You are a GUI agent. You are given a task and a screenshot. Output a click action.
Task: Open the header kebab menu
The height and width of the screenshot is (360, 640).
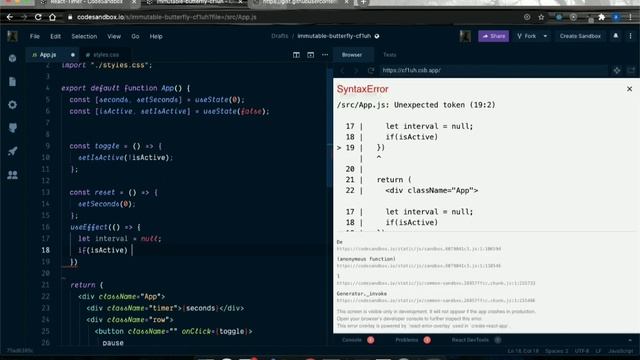[x=630, y=36]
